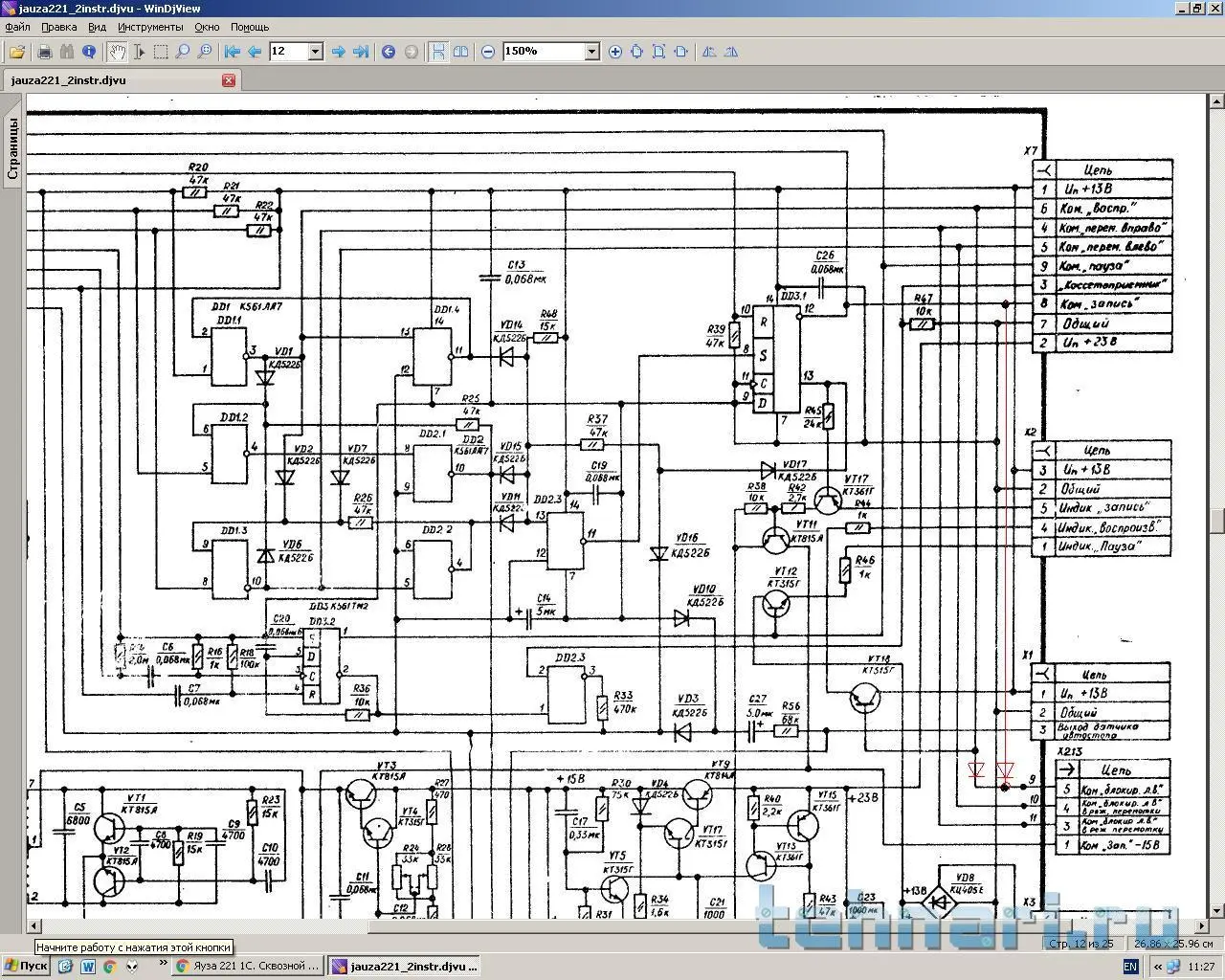Click the Print icon in toolbar
The image size is (1225, 980).
click(44, 52)
